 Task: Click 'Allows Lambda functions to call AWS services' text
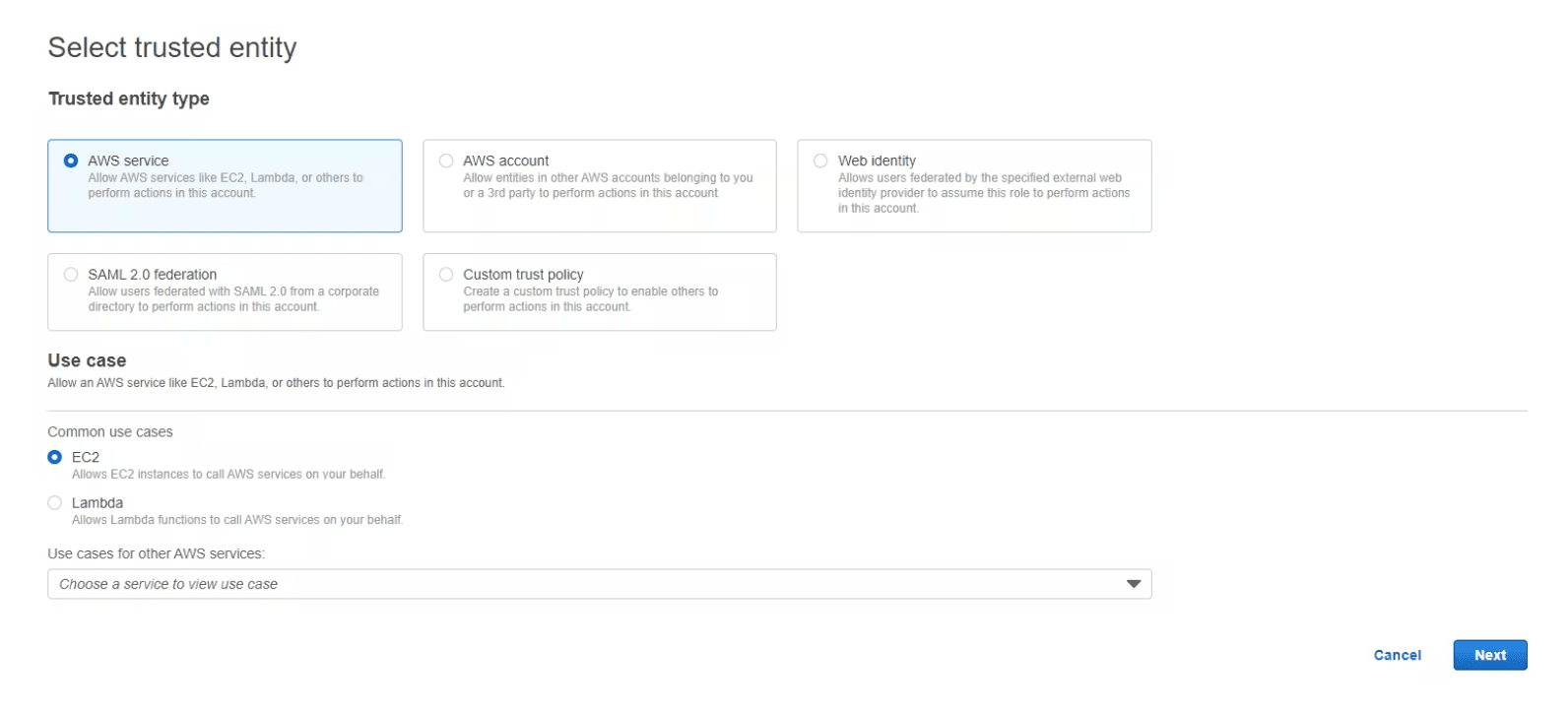(237, 520)
